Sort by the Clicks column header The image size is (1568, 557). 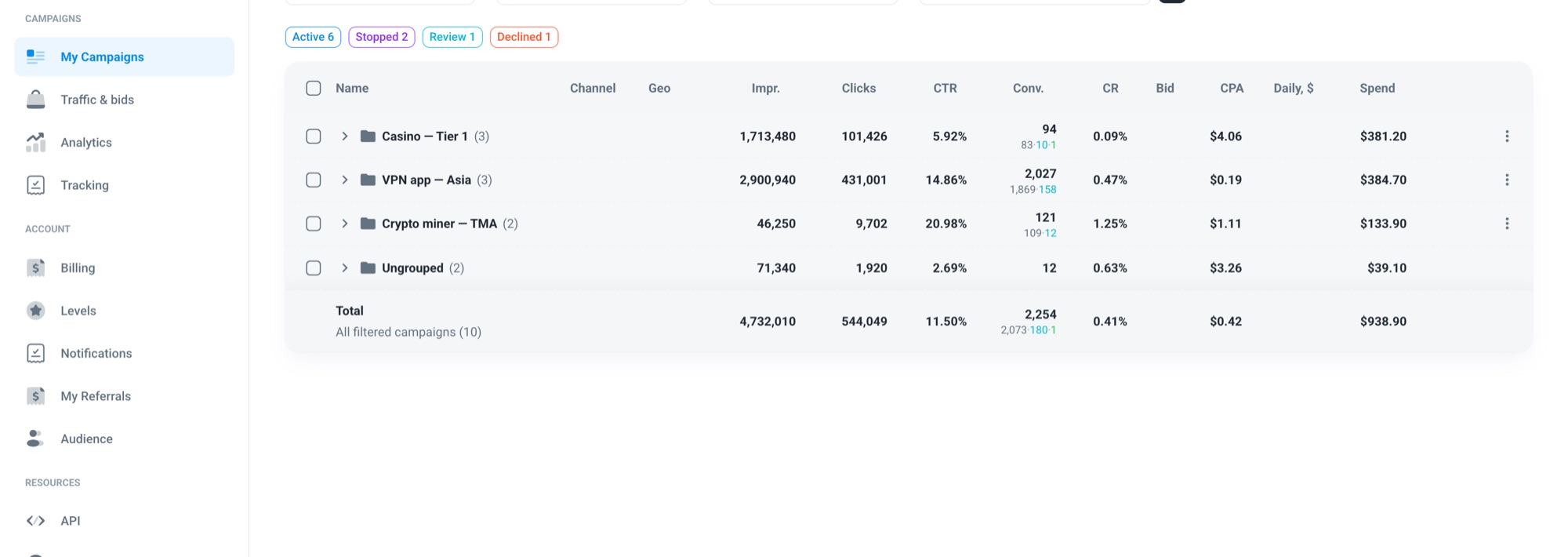click(858, 88)
